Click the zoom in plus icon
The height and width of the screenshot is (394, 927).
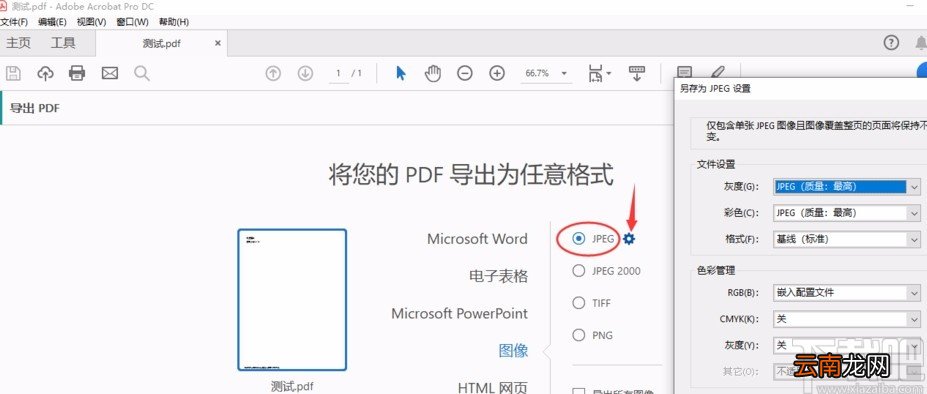[497, 73]
